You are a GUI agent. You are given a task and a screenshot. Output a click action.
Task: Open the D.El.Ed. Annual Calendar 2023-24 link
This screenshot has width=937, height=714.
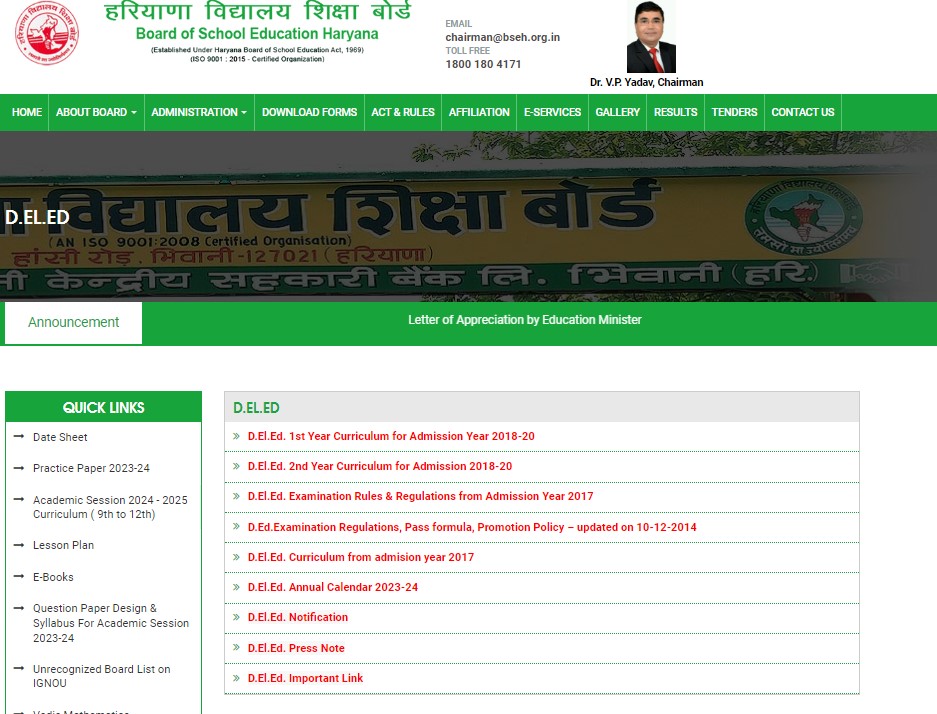pyautogui.click(x=333, y=587)
